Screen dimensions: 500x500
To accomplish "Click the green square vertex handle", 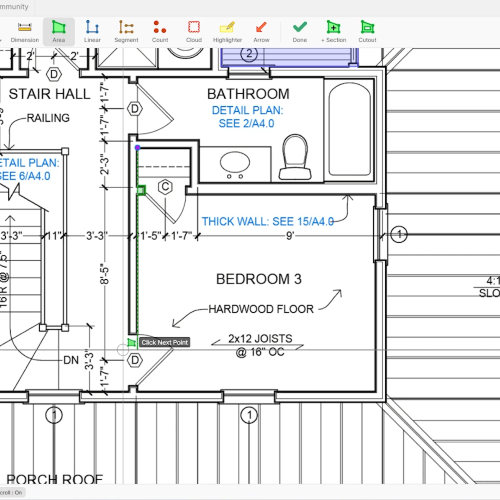I will pyautogui.click(x=141, y=190).
